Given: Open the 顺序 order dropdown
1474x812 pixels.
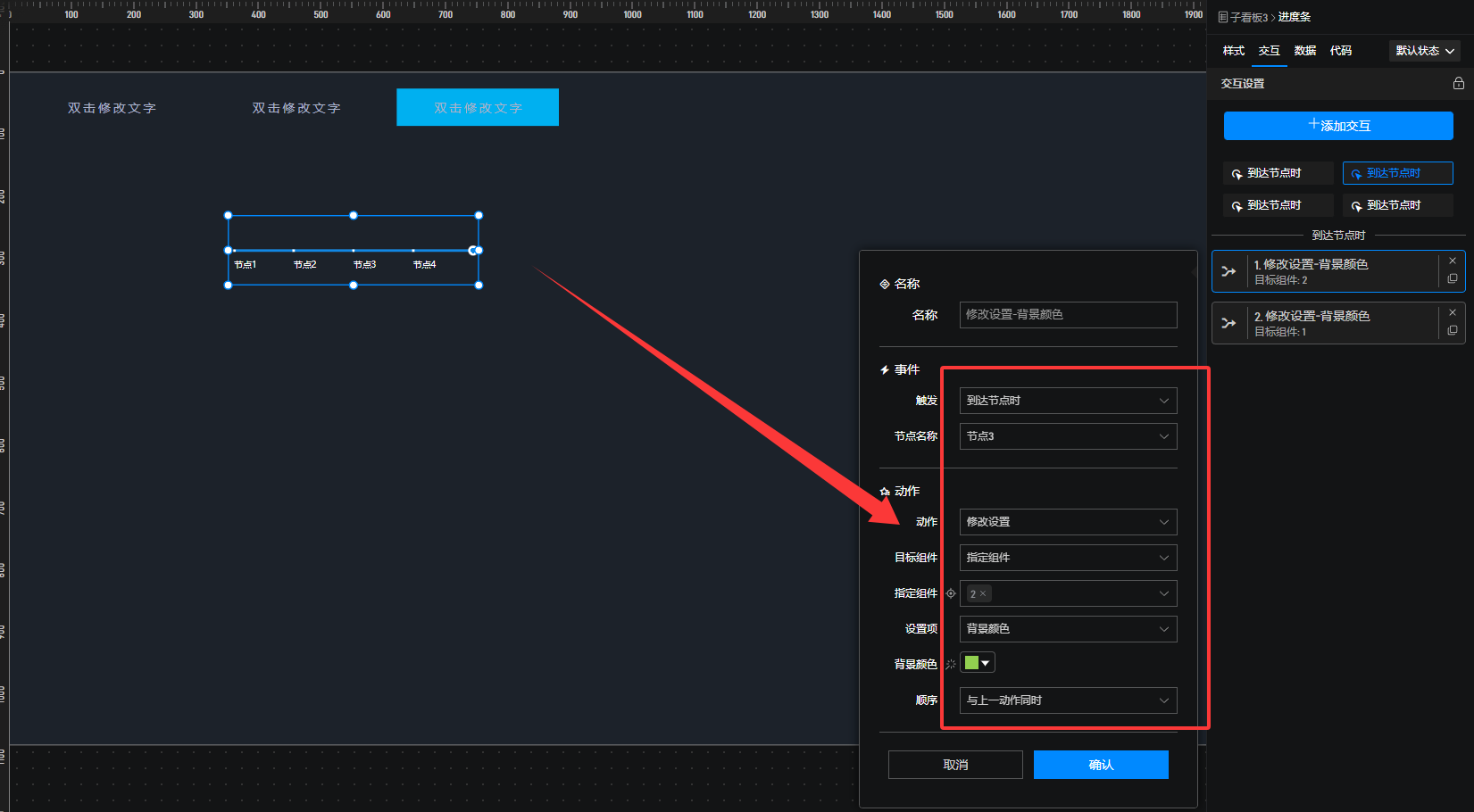Looking at the screenshot, I should pyautogui.click(x=1068, y=700).
